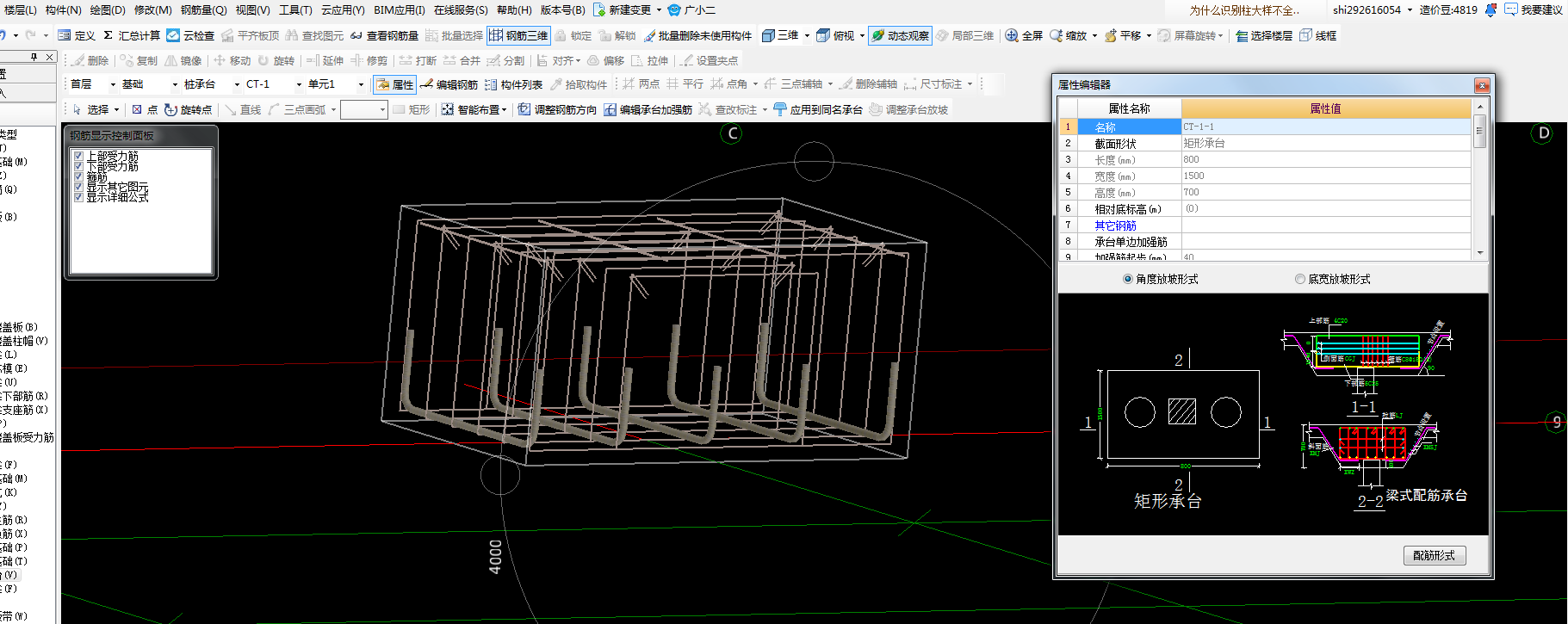Click the 为什么识别柱大样不全 hint link
The image size is (1568, 624).
pos(1244,10)
